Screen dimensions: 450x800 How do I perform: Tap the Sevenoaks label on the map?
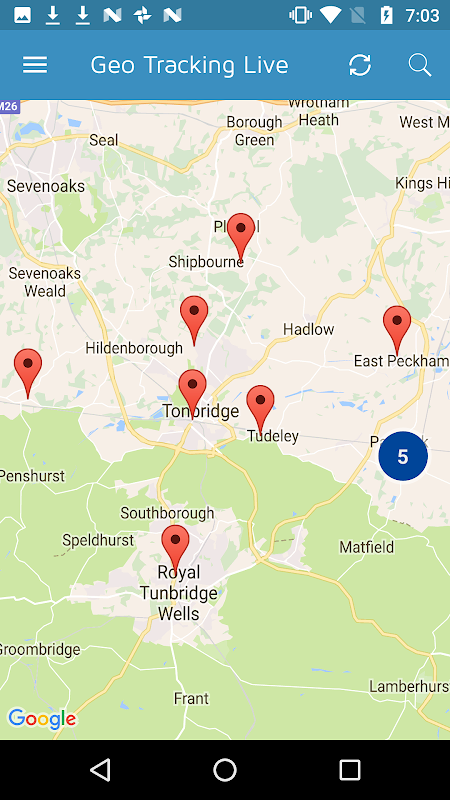(46, 186)
